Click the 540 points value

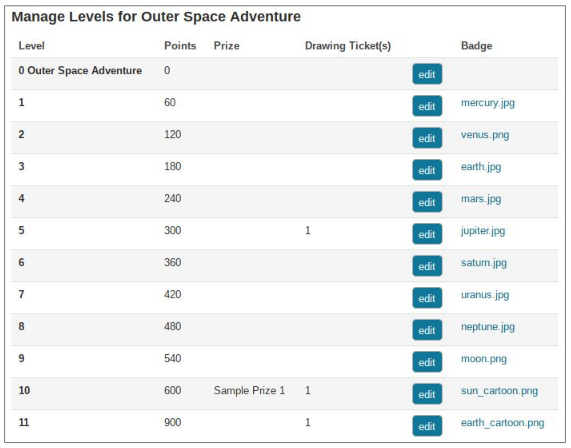(x=173, y=358)
